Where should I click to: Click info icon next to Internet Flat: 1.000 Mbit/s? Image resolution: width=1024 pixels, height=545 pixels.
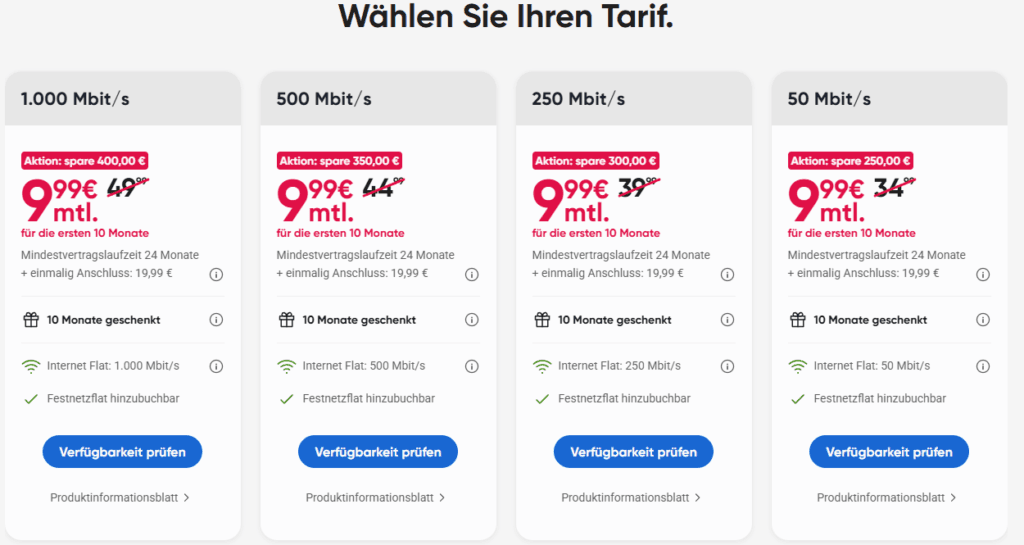tap(216, 366)
